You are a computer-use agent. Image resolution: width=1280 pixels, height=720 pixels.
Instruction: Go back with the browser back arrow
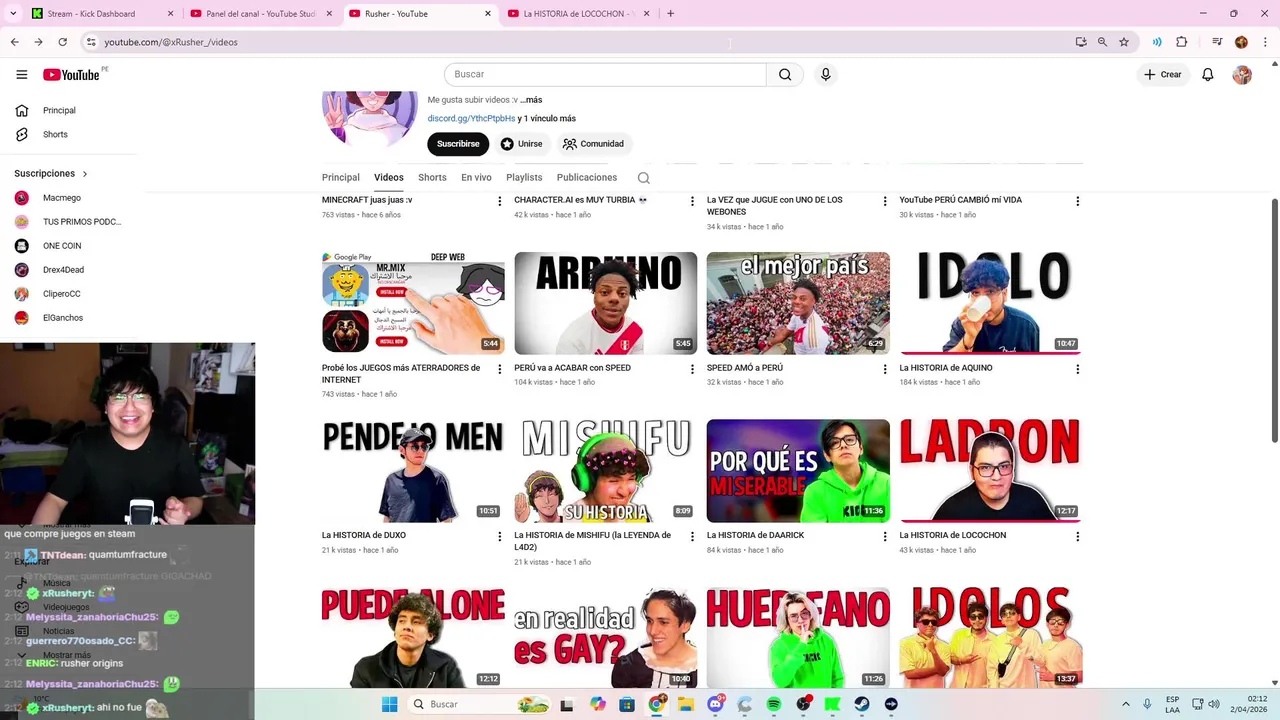[14, 42]
